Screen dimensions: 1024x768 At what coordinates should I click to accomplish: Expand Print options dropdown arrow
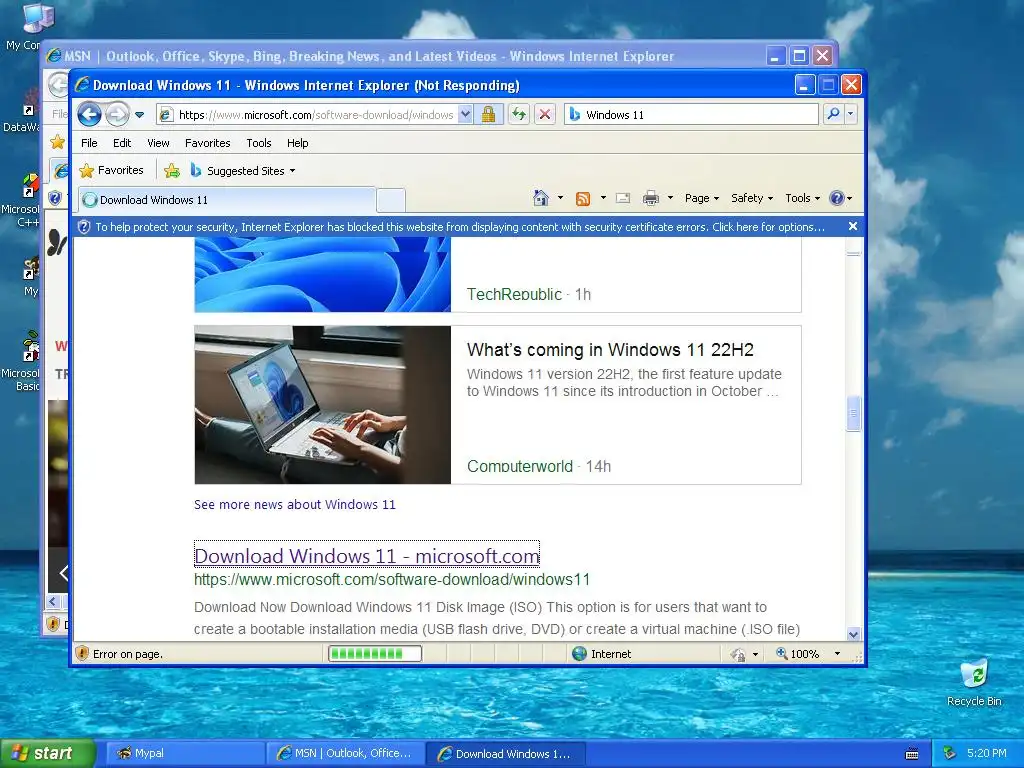click(670, 198)
